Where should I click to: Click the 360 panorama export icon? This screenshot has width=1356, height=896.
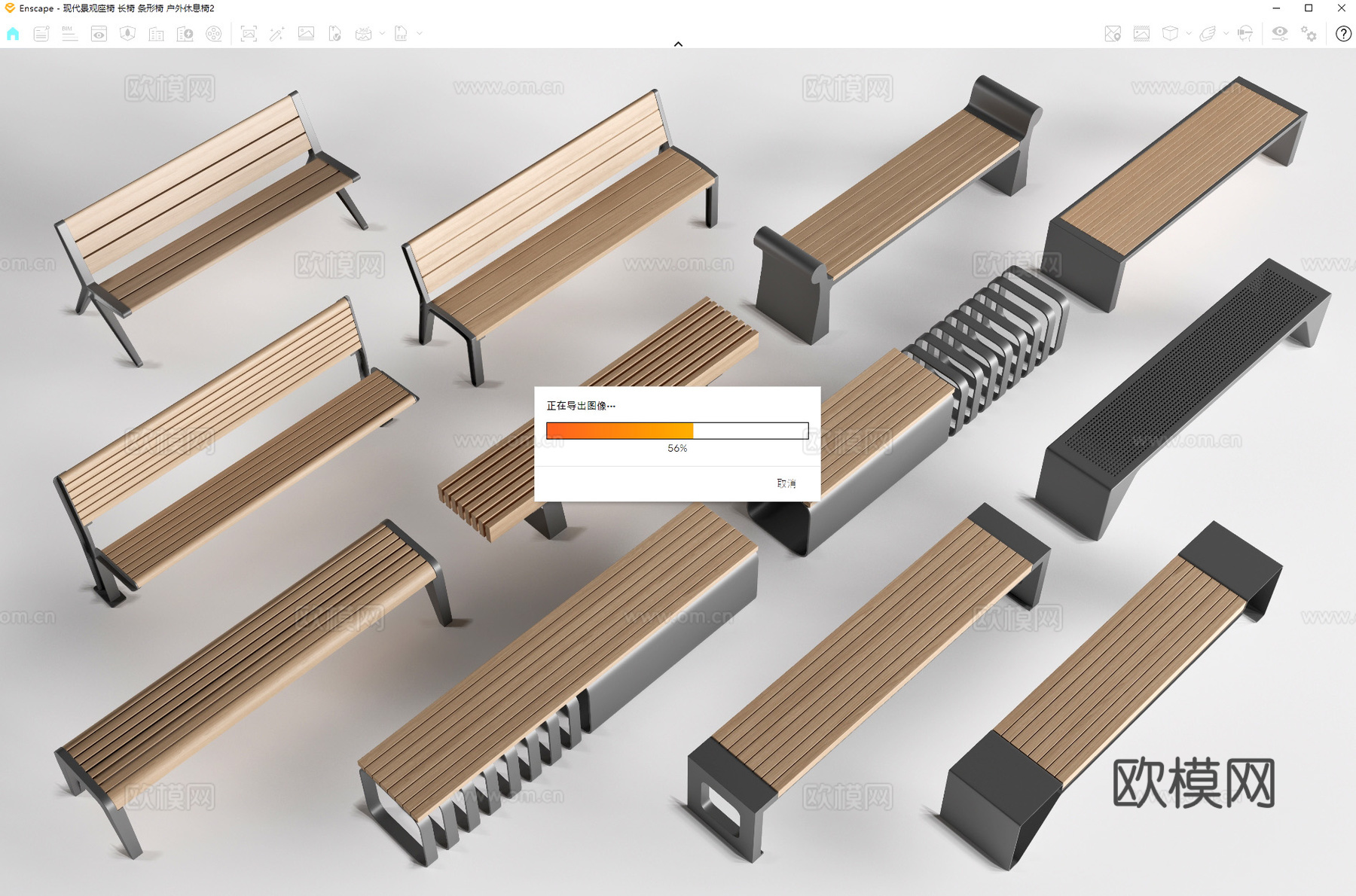coord(363,34)
